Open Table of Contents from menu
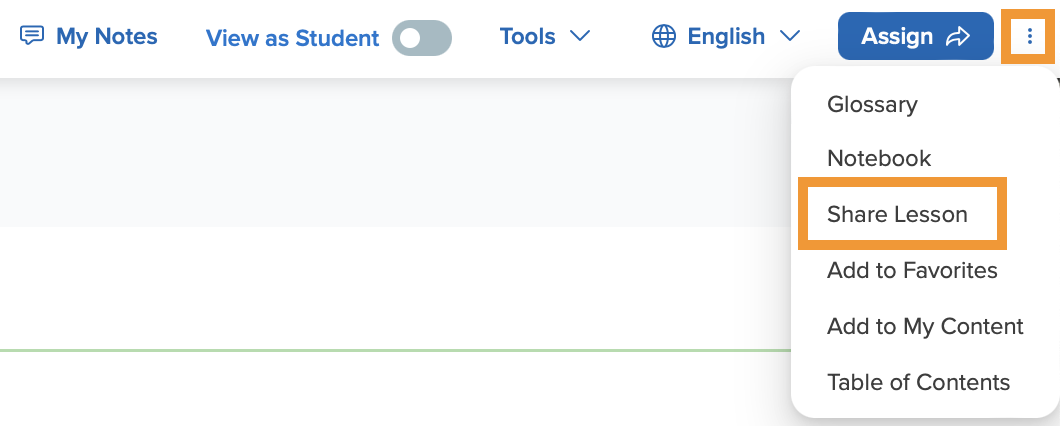 pos(918,383)
